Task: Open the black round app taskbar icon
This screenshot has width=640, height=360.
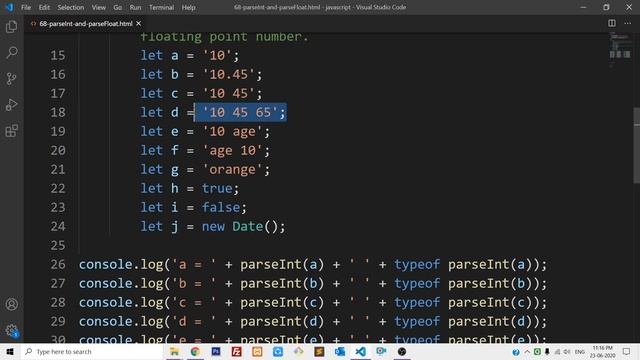Action: pos(402,351)
